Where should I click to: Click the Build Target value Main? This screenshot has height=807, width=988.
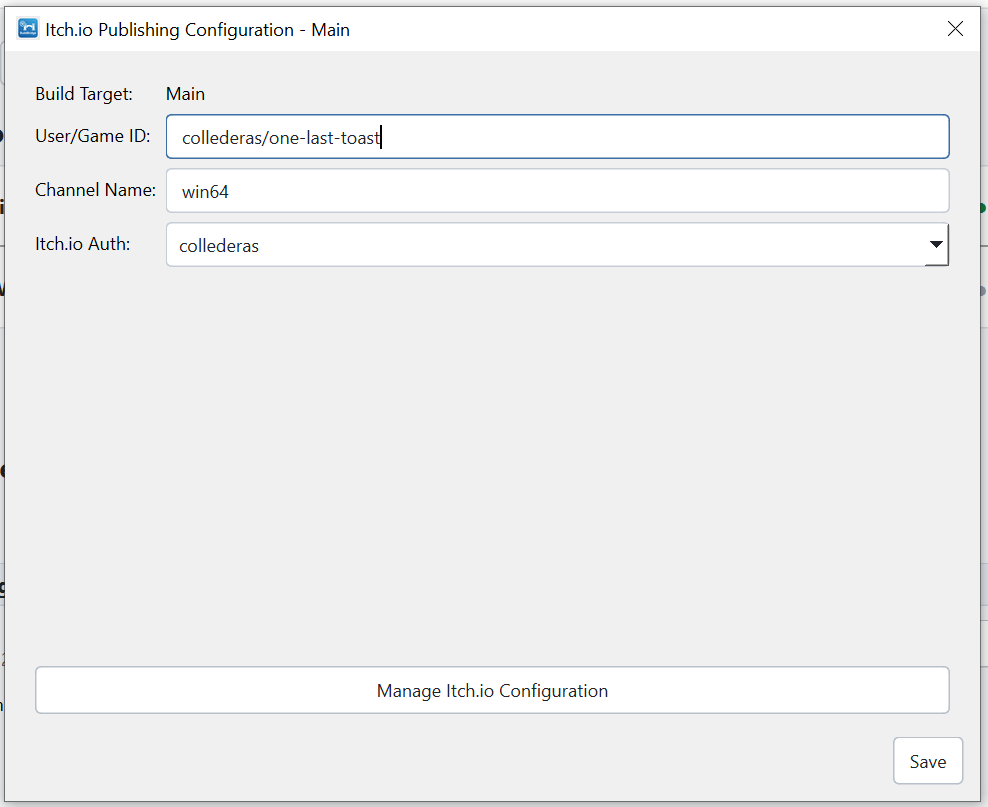click(x=185, y=94)
